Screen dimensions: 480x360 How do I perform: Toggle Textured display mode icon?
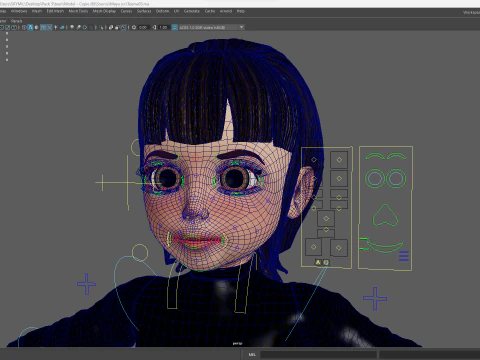(49, 27)
